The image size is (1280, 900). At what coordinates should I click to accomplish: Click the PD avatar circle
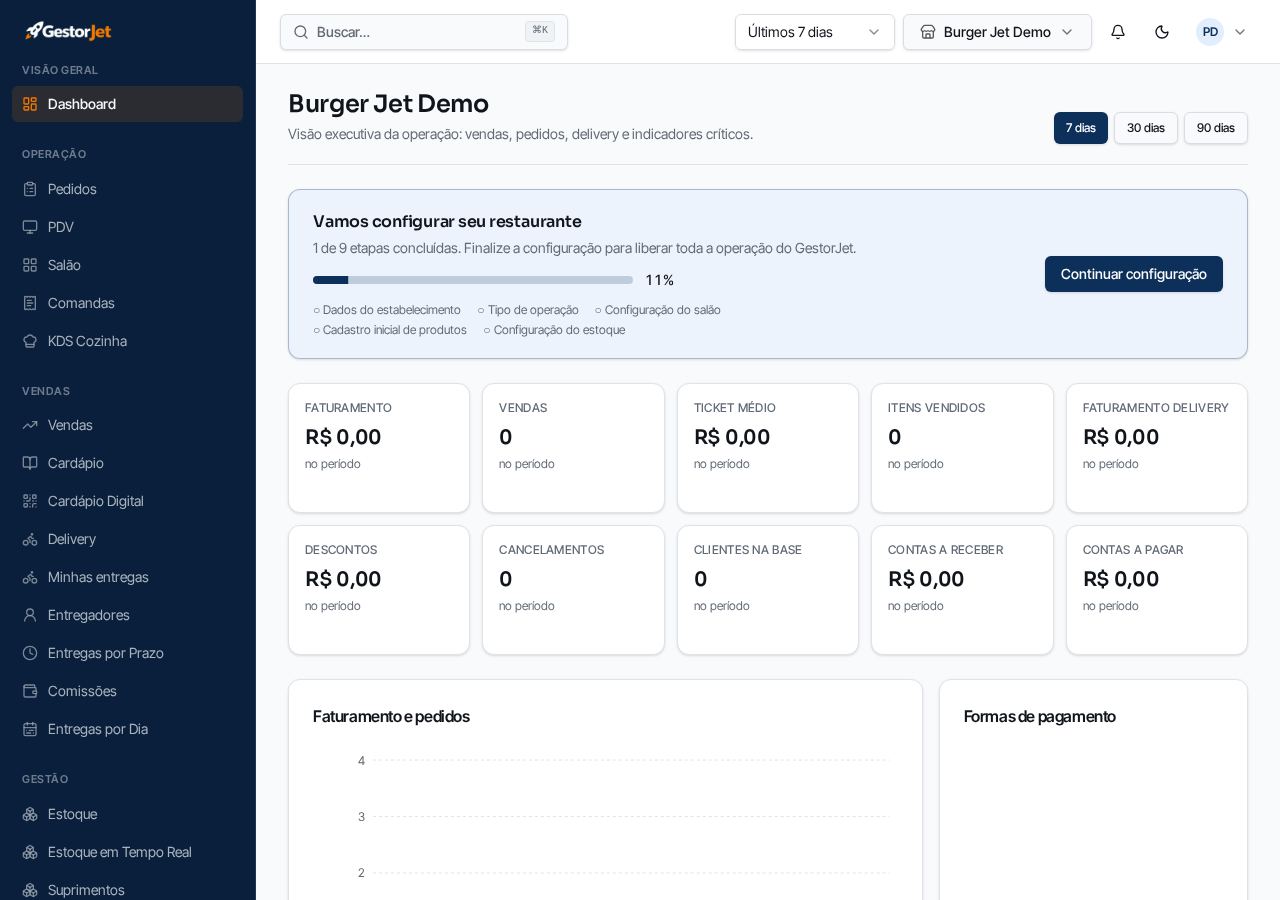1210,32
